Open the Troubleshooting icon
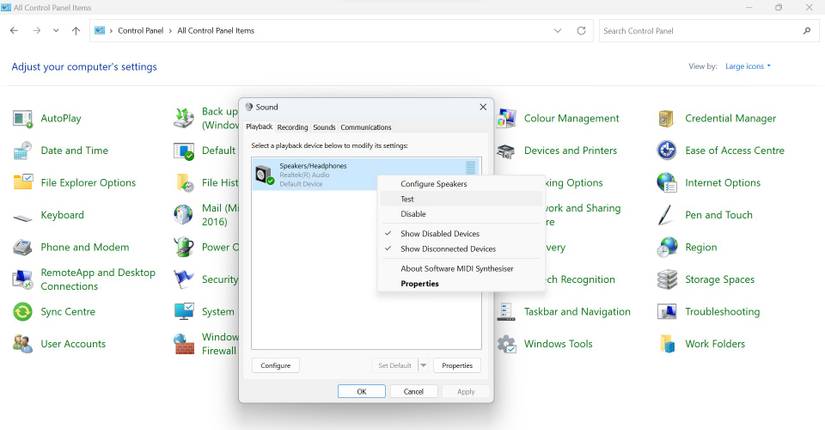 [667, 312]
